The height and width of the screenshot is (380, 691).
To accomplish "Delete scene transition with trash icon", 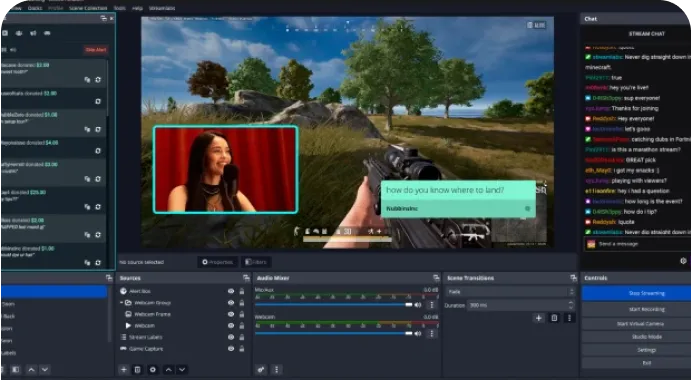I will (x=554, y=318).
